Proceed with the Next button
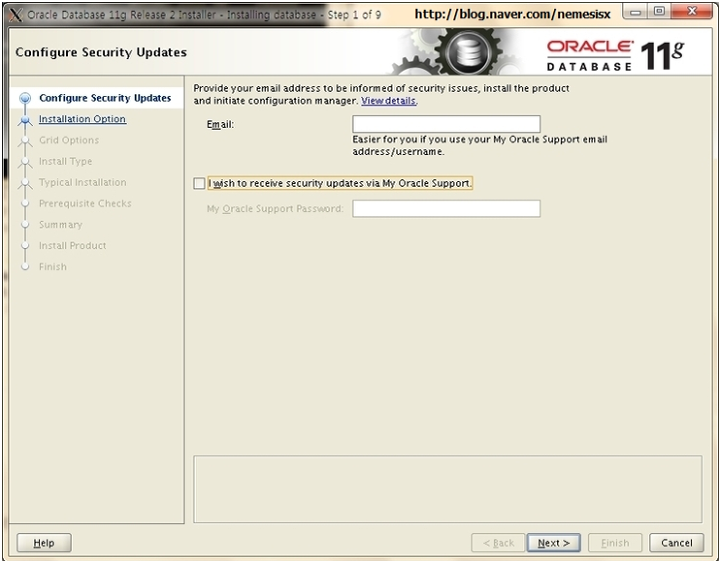Viewport: 720px width, 562px height. [554, 543]
